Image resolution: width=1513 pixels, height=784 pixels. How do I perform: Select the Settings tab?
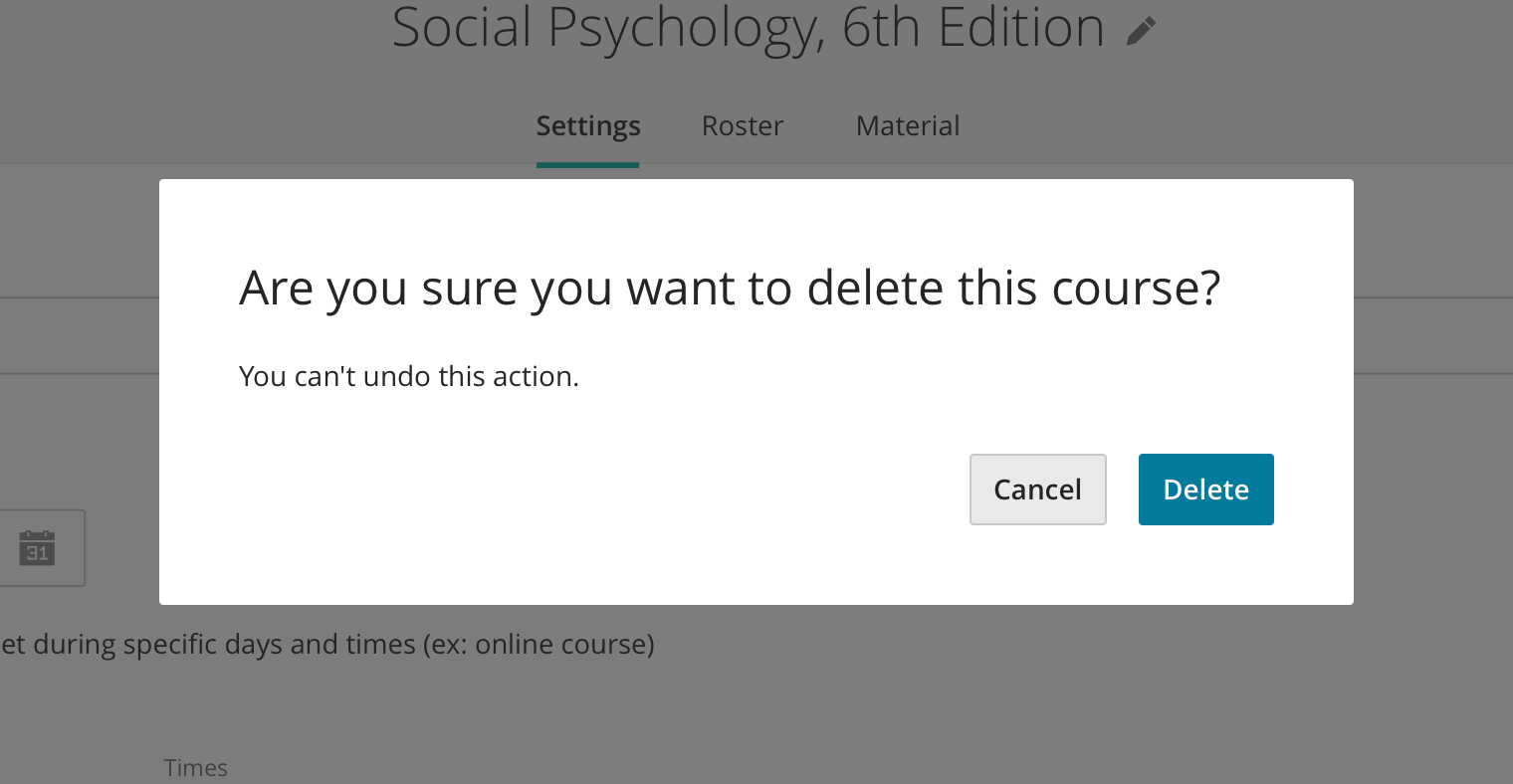[x=587, y=126]
